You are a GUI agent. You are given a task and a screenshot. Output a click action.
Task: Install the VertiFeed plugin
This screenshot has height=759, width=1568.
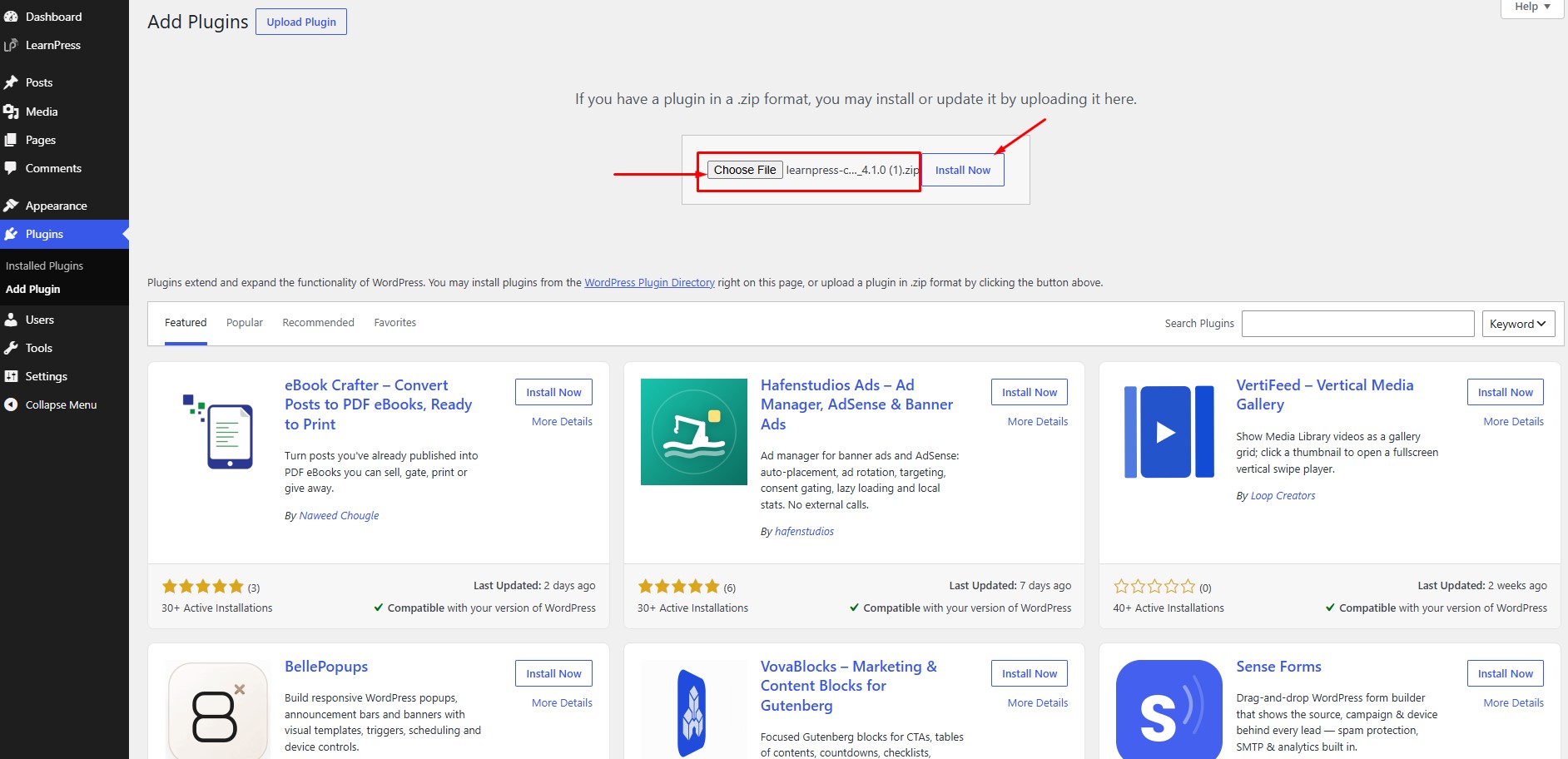point(1506,392)
